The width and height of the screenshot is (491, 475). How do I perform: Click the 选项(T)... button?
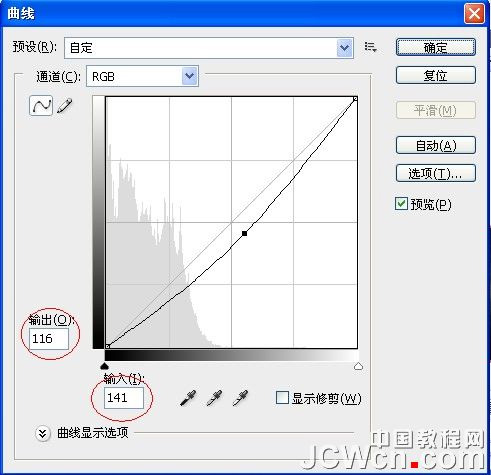[x=436, y=173]
